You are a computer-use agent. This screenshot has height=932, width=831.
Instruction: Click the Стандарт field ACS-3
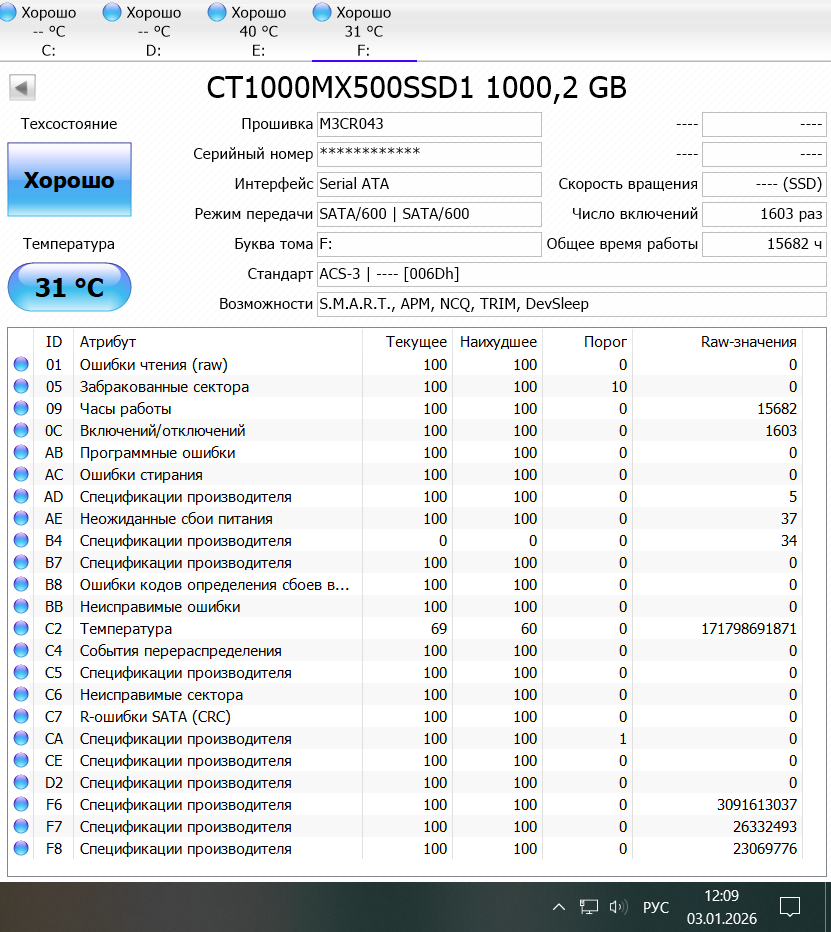point(571,274)
